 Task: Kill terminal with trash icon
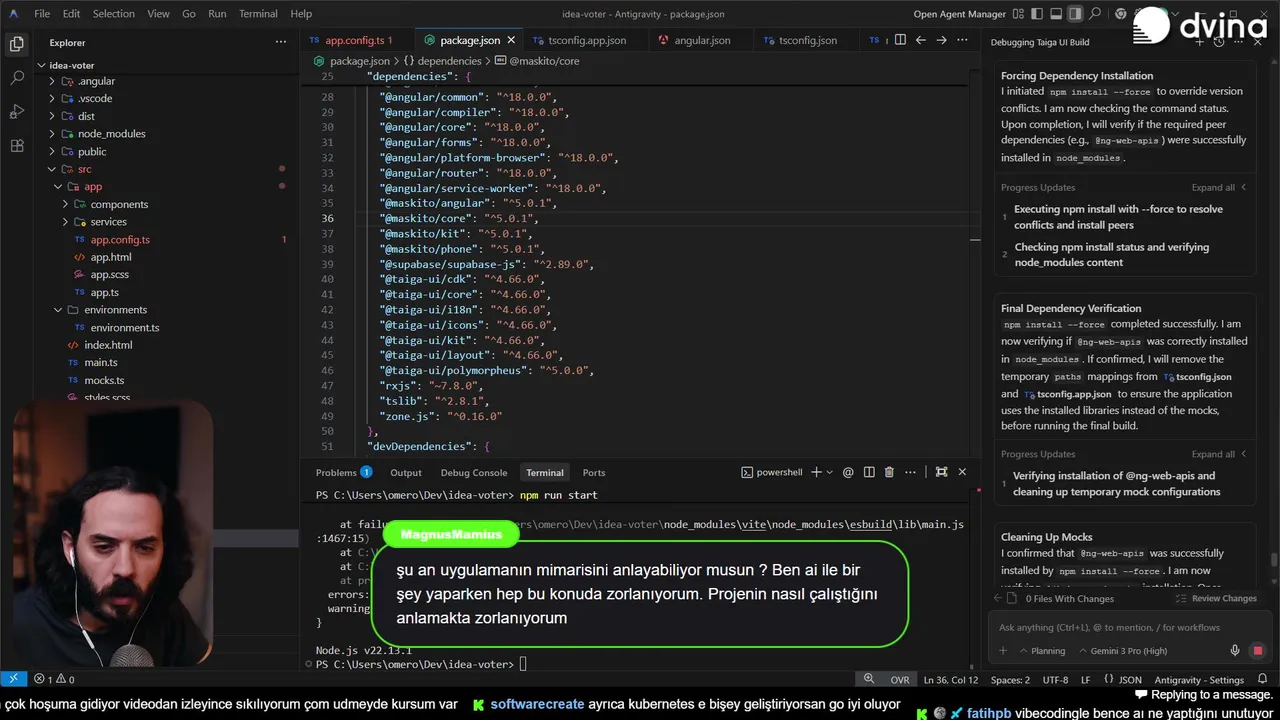(x=889, y=472)
